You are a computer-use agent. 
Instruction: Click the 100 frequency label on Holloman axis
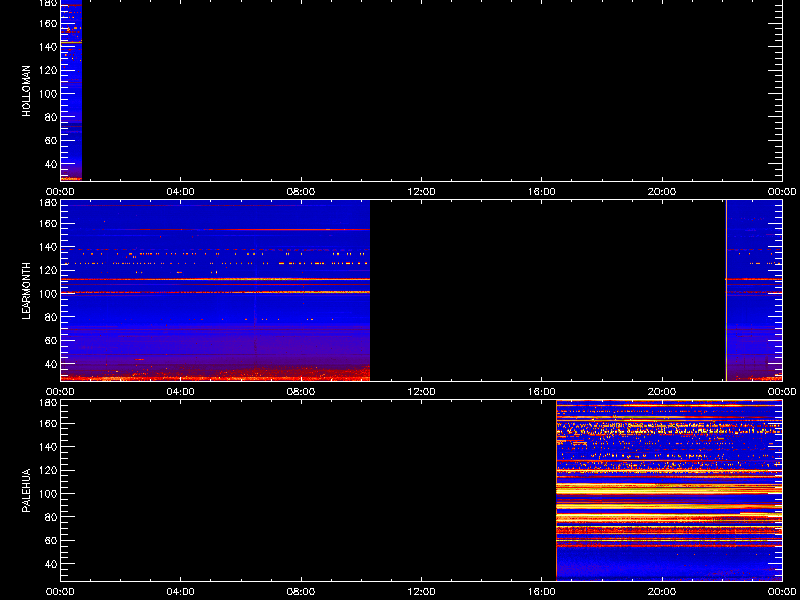[48, 94]
